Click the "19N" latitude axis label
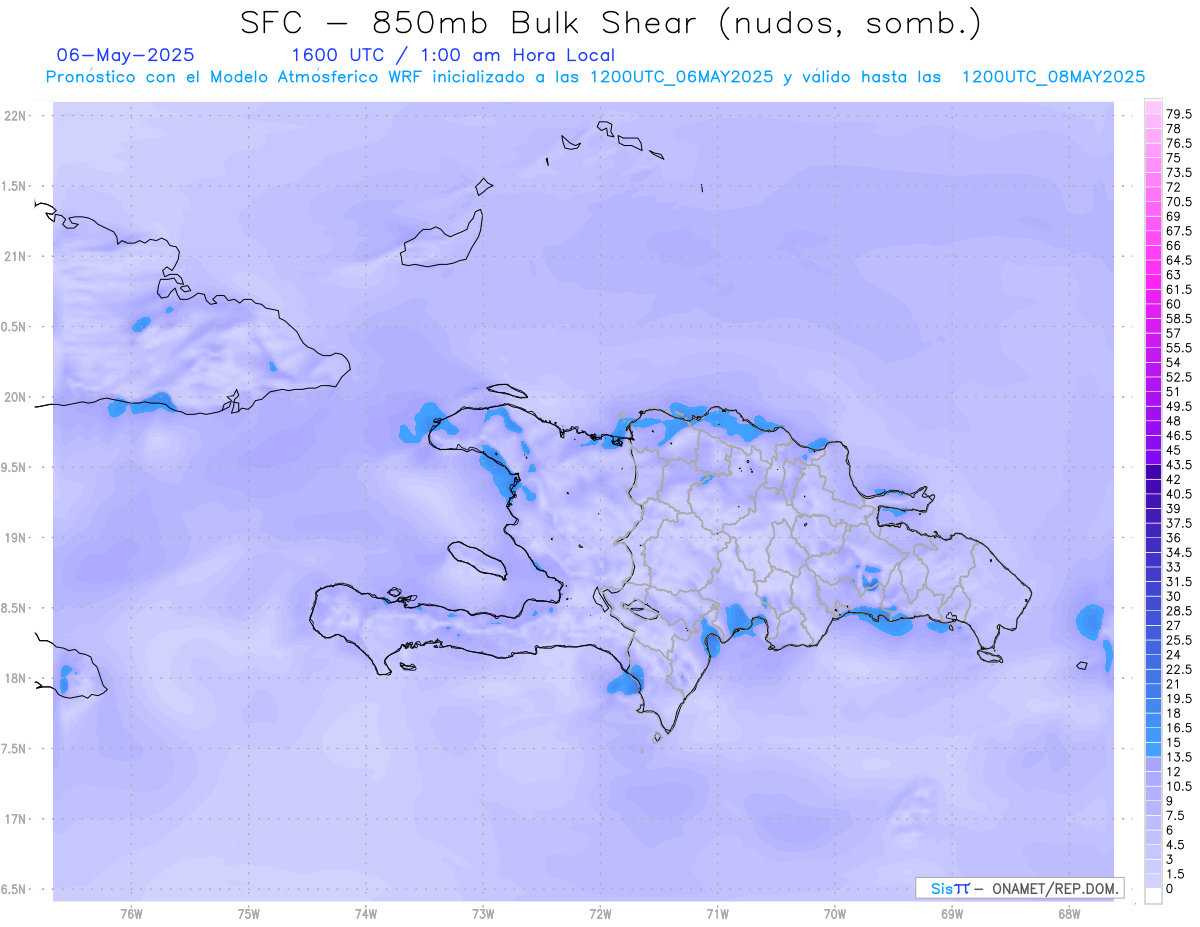The width and height of the screenshot is (1200, 927). tap(17, 538)
